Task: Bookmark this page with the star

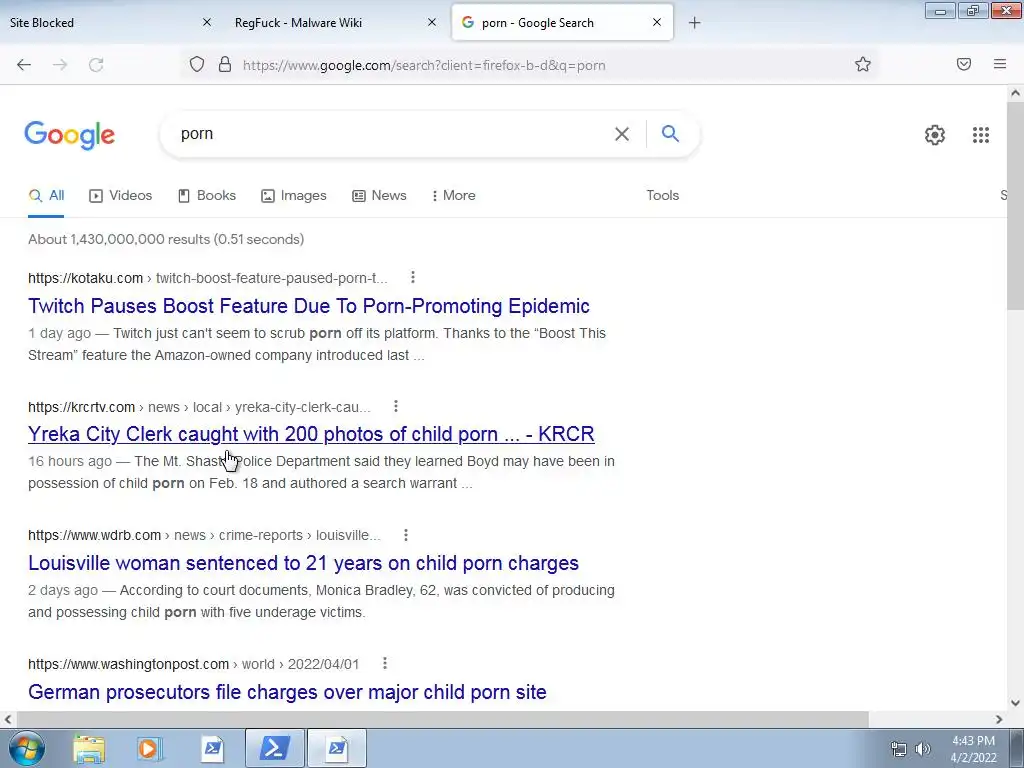Action: click(x=863, y=64)
